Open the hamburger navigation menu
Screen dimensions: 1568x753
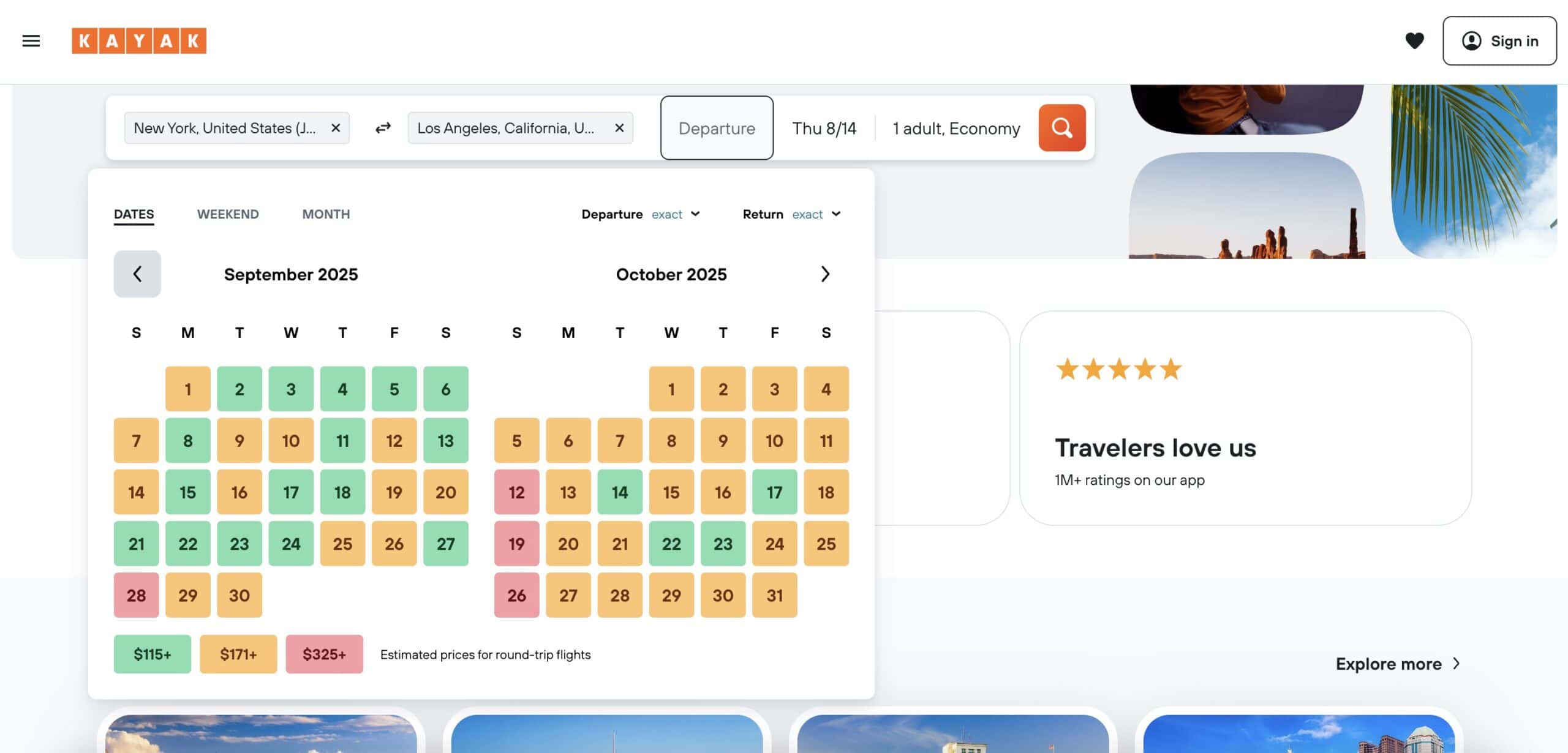tap(31, 41)
